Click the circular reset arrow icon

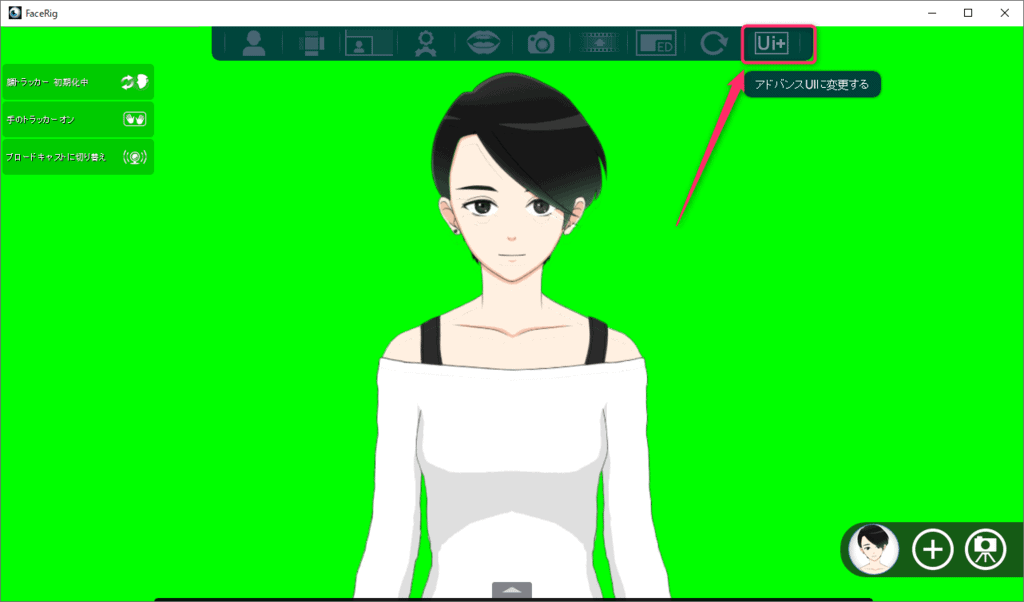point(713,43)
